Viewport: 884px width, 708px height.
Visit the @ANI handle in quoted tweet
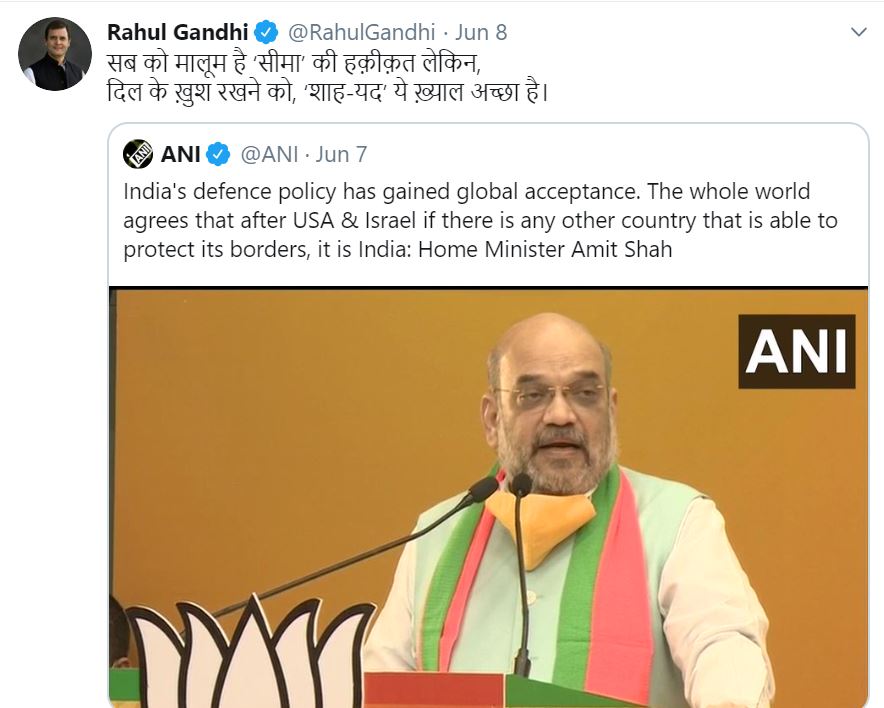(269, 154)
